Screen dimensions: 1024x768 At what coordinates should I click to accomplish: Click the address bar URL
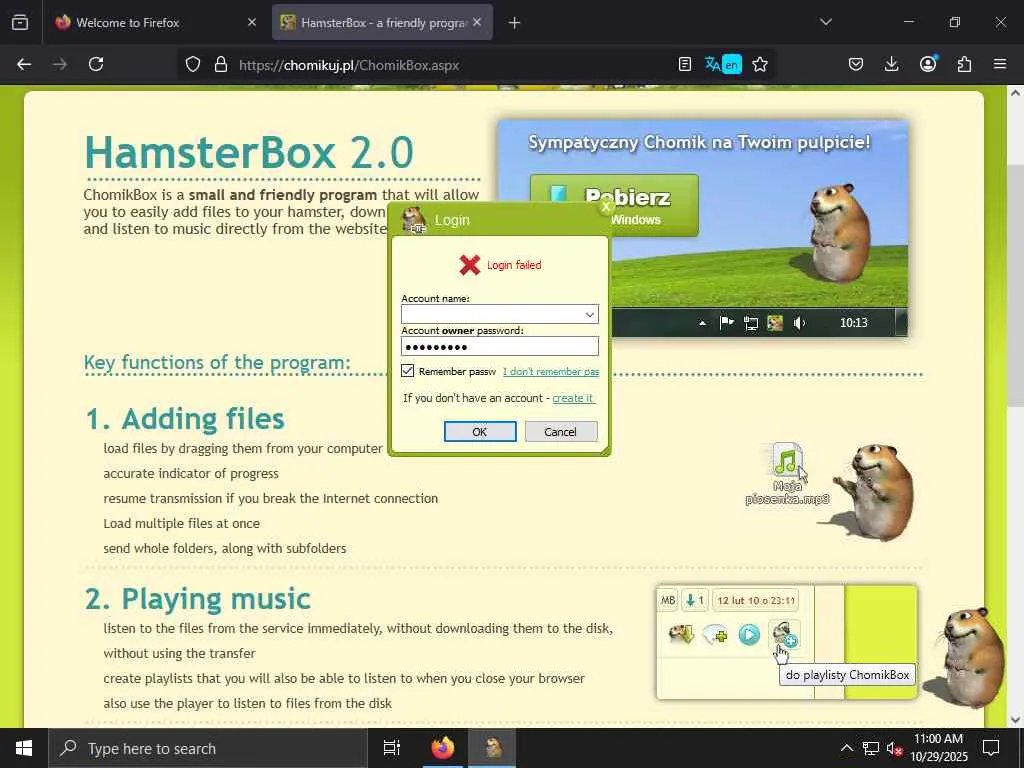(349, 65)
